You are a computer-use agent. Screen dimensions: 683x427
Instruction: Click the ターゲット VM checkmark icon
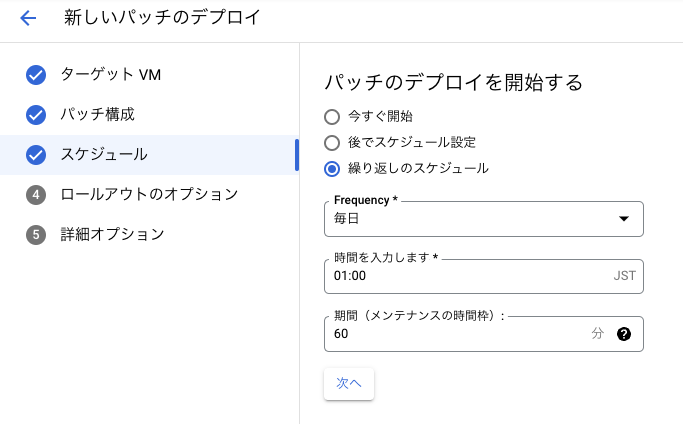pyautogui.click(x=36, y=75)
